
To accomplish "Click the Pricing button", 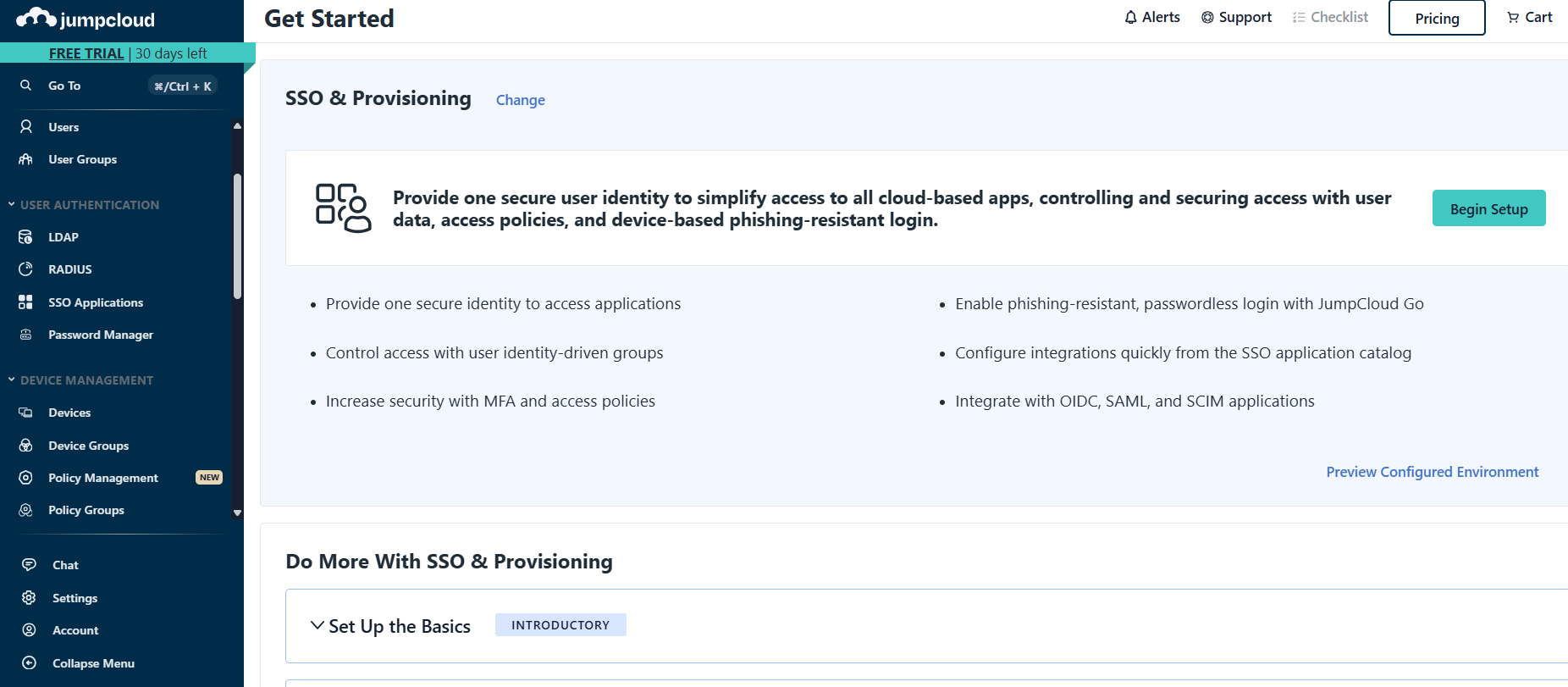I will pyautogui.click(x=1437, y=18).
